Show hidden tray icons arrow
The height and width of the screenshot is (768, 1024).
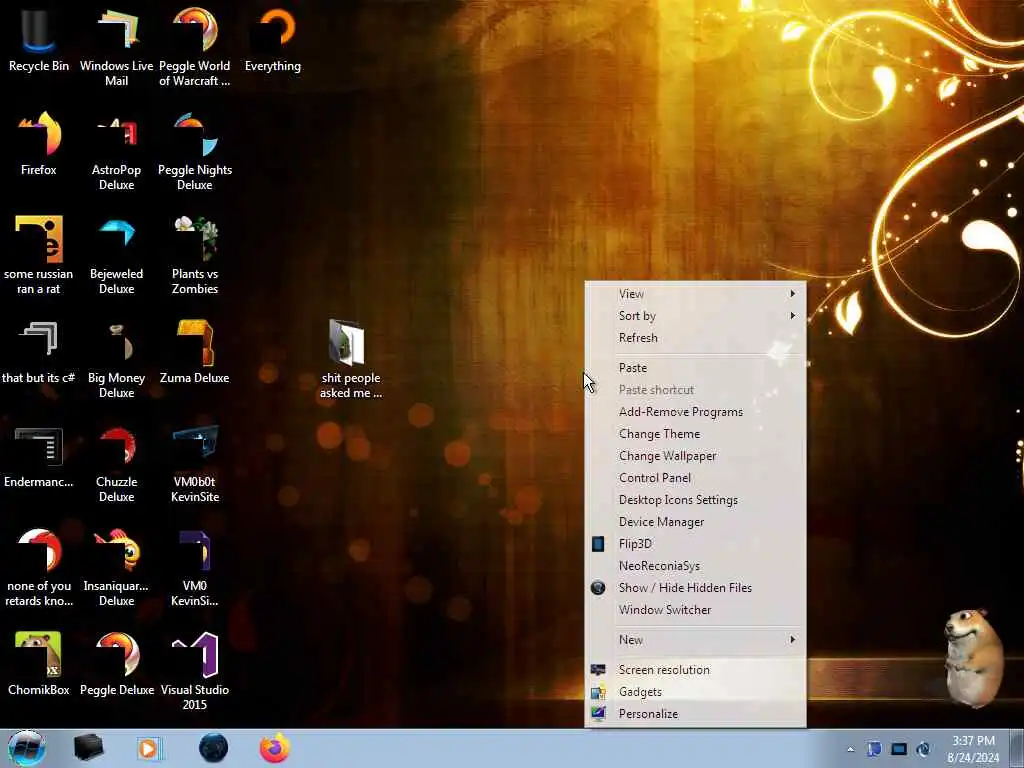[850, 749]
